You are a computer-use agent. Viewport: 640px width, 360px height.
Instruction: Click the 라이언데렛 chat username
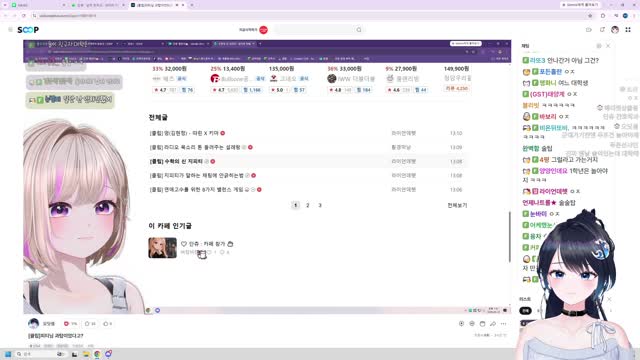tap(553, 191)
